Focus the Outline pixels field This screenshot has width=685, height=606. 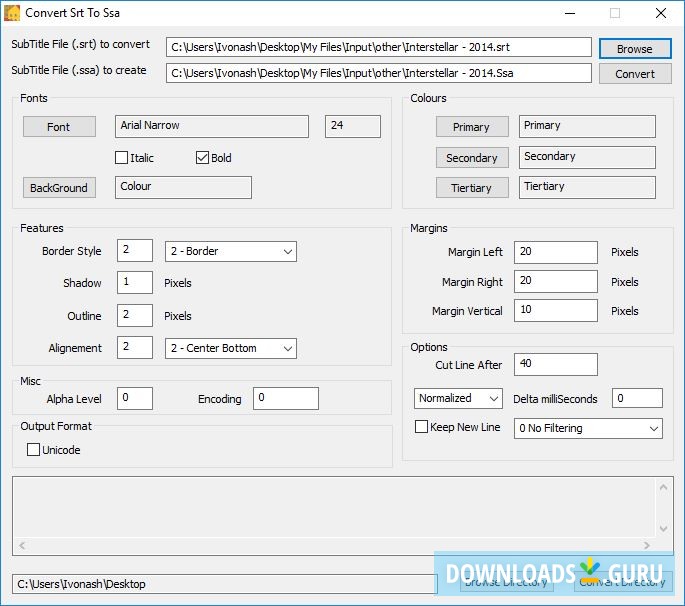point(135,315)
